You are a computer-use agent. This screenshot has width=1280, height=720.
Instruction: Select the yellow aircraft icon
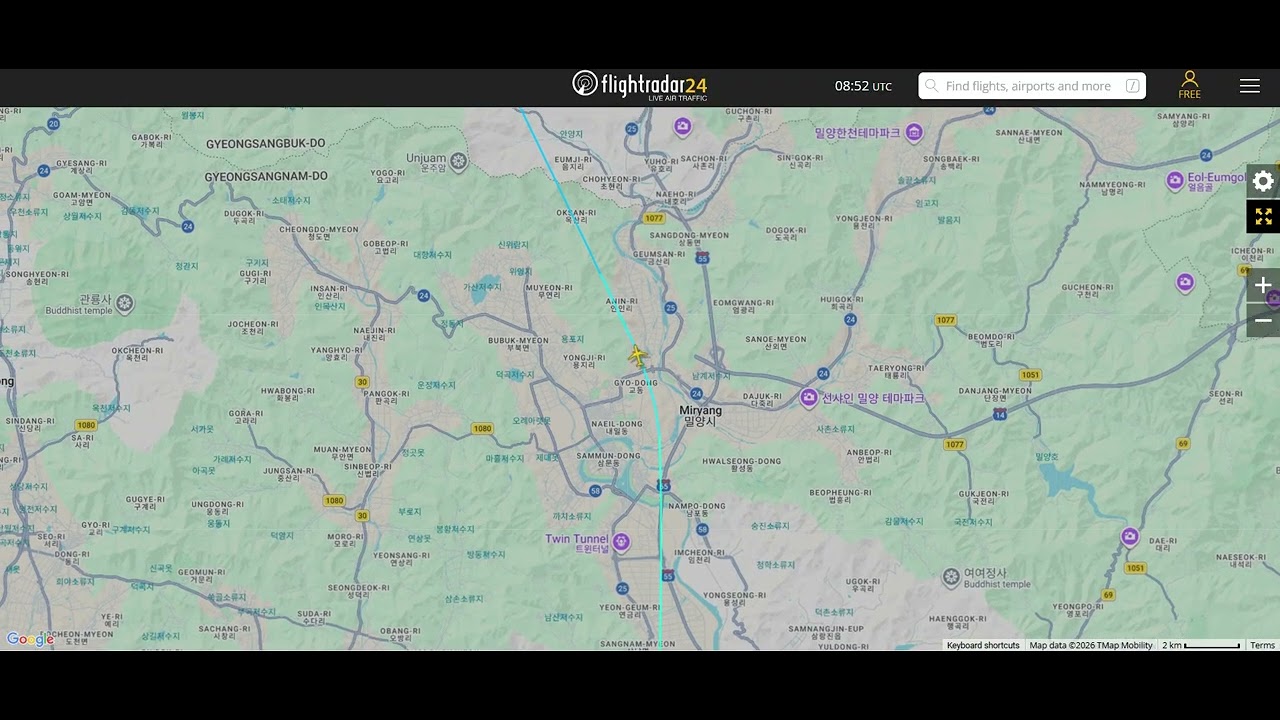(x=637, y=355)
